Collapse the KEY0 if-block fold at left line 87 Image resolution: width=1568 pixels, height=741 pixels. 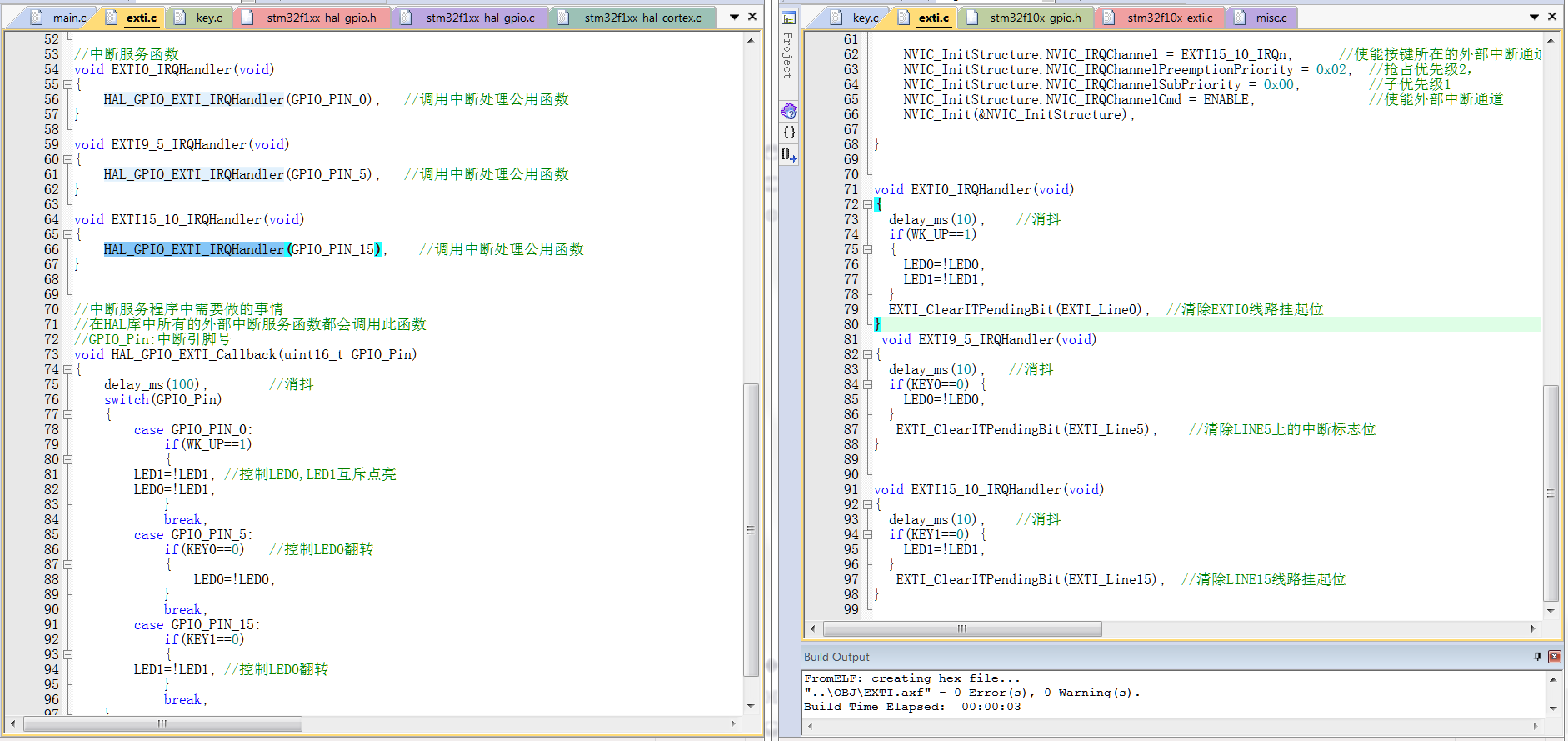coord(68,565)
